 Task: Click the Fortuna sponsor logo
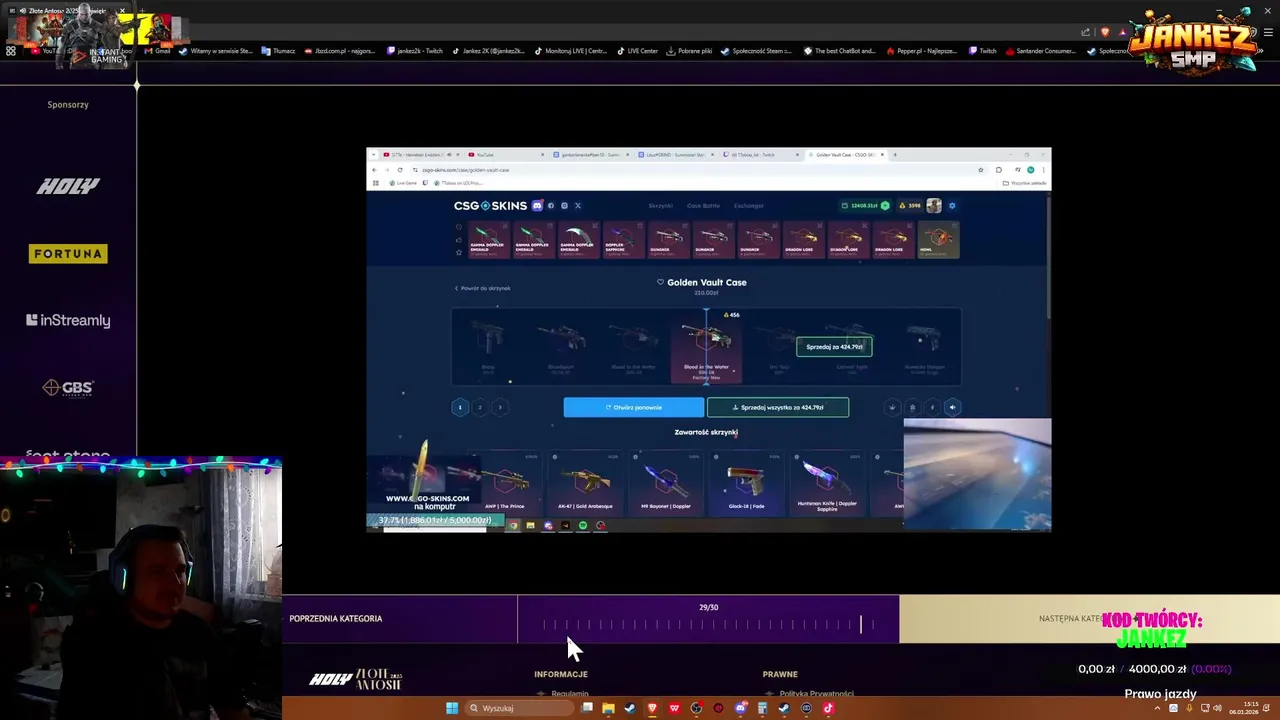coord(68,254)
